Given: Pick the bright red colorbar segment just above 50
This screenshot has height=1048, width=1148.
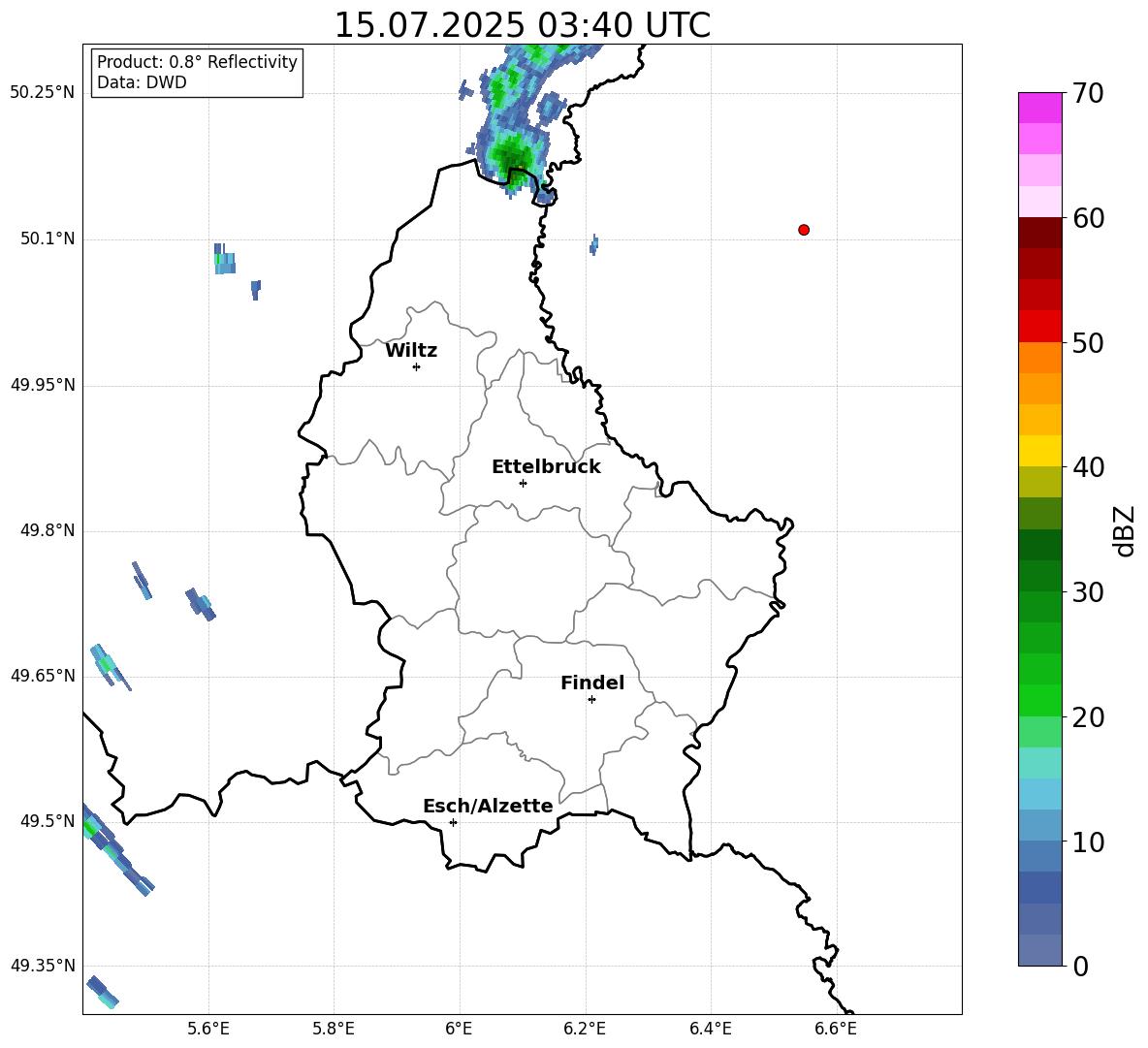Looking at the screenshot, I should tap(1040, 327).
